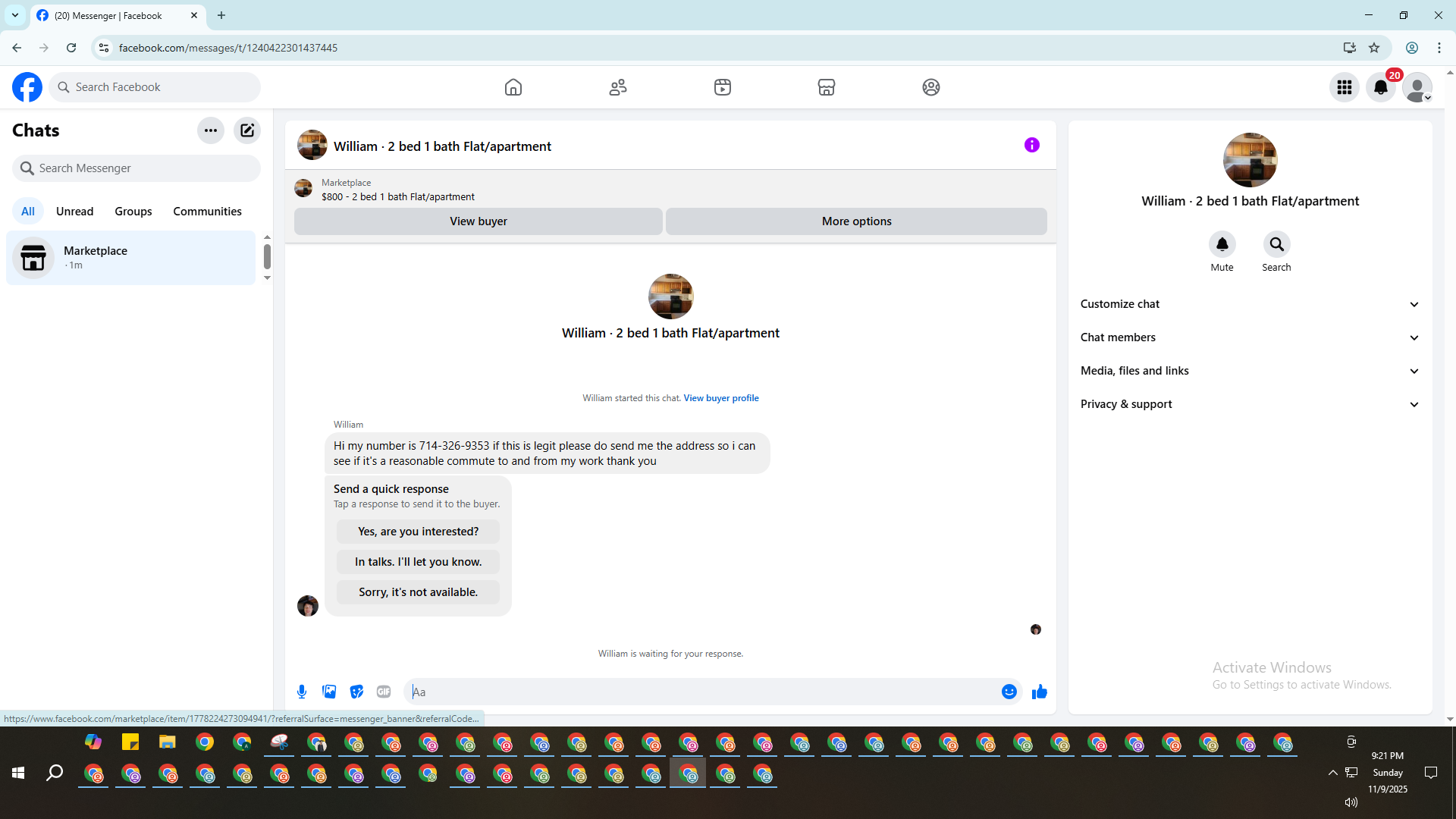Send quick response 'Yes, are you interested?'

point(418,532)
